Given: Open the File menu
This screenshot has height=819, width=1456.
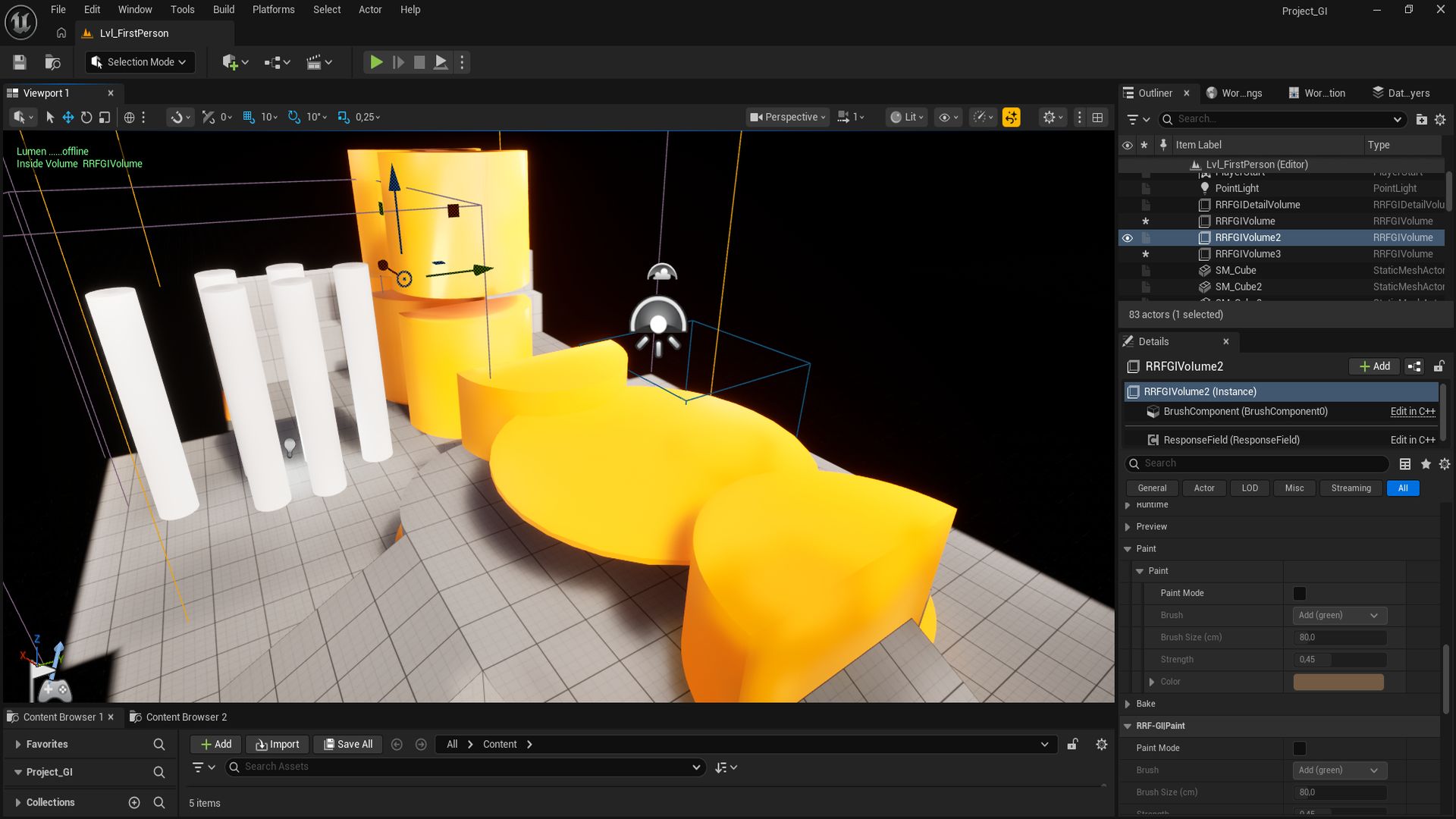Looking at the screenshot, I should [58, 9].
